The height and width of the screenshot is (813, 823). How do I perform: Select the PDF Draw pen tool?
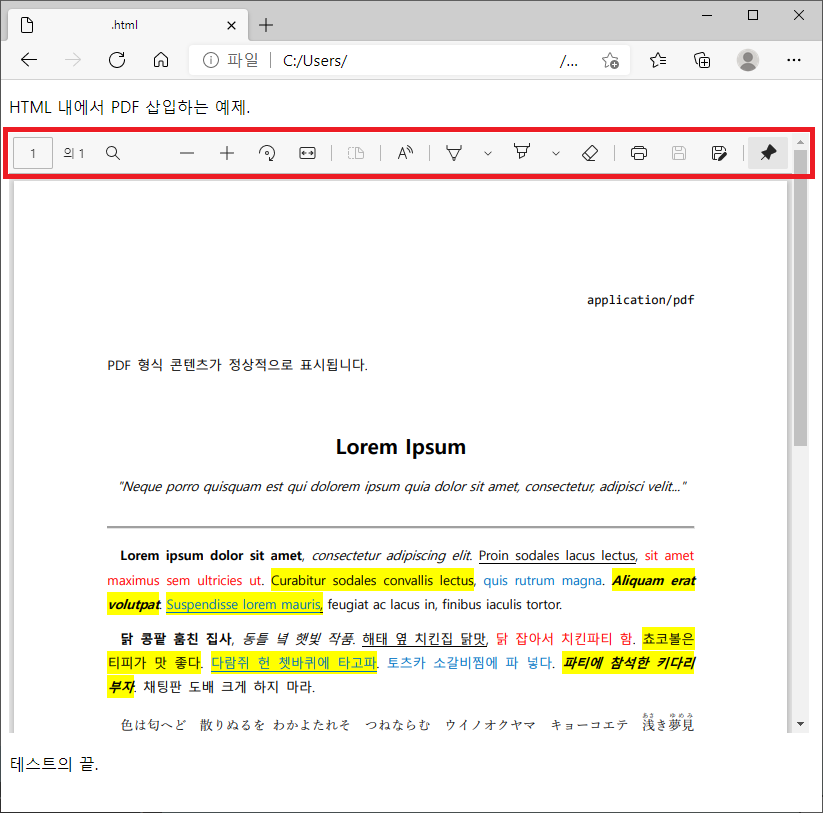pyautogui.click(x=454, y=153)
